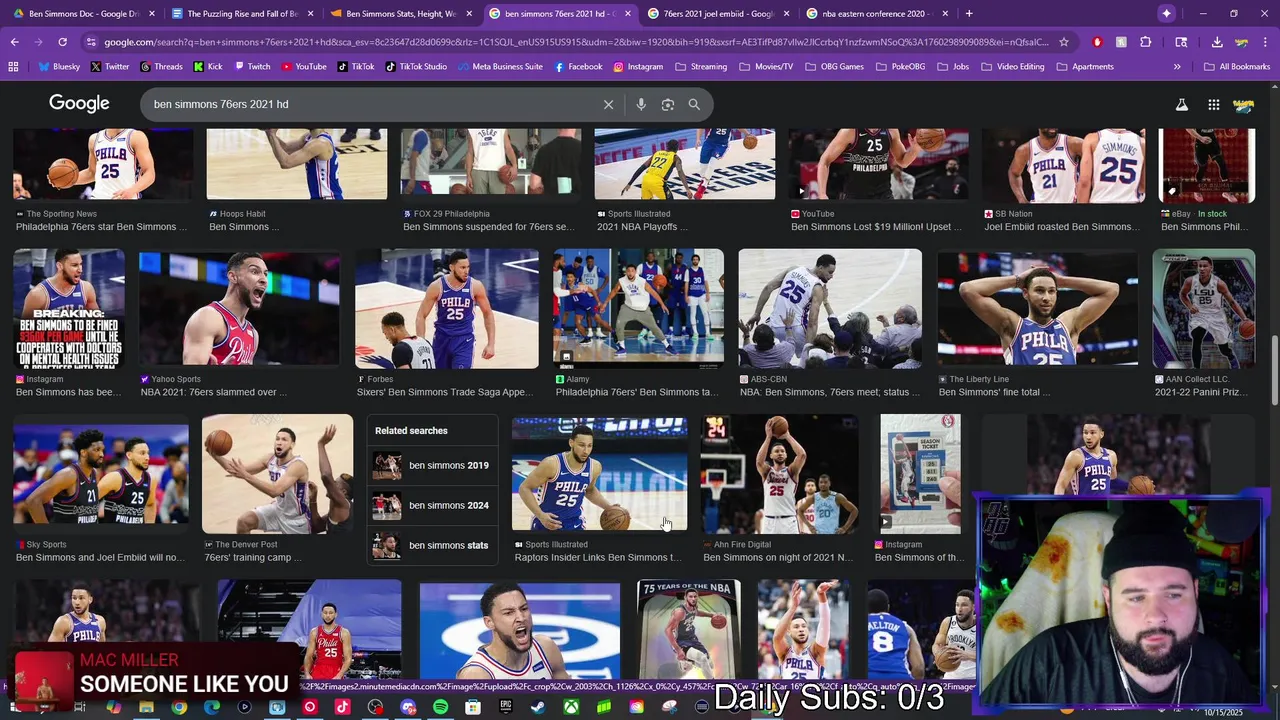
Task: Open Xbox app from the taskbar
Action: click(x=571, y=707)
